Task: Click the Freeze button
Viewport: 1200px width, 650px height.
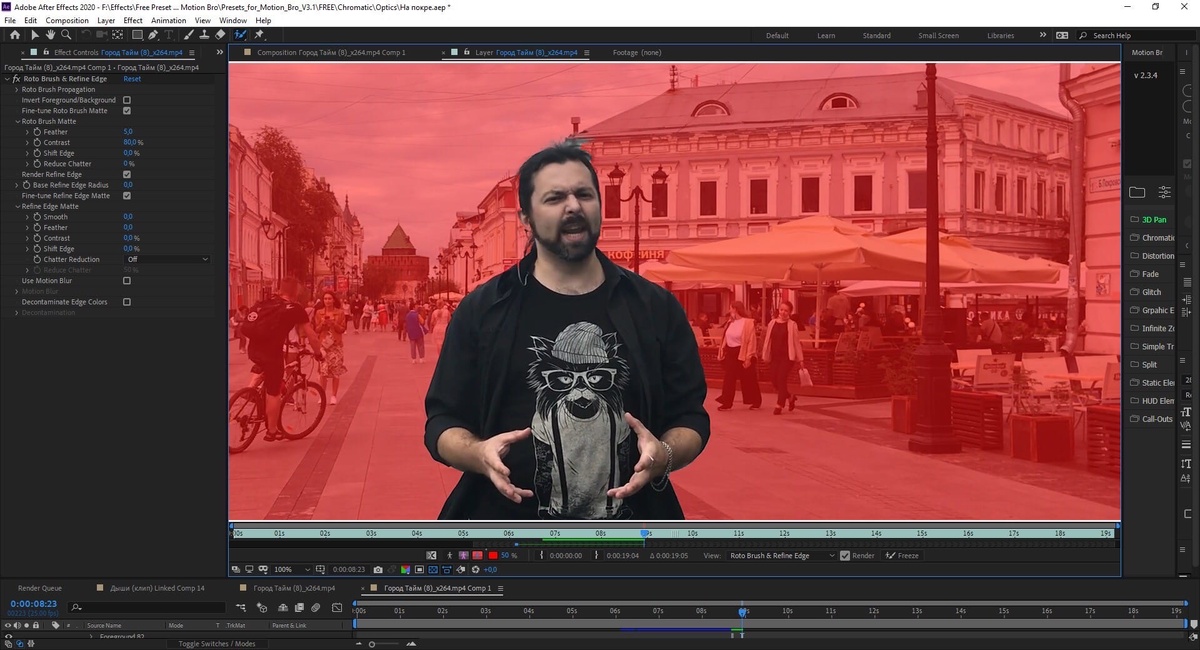Action: tap(902, 555)
